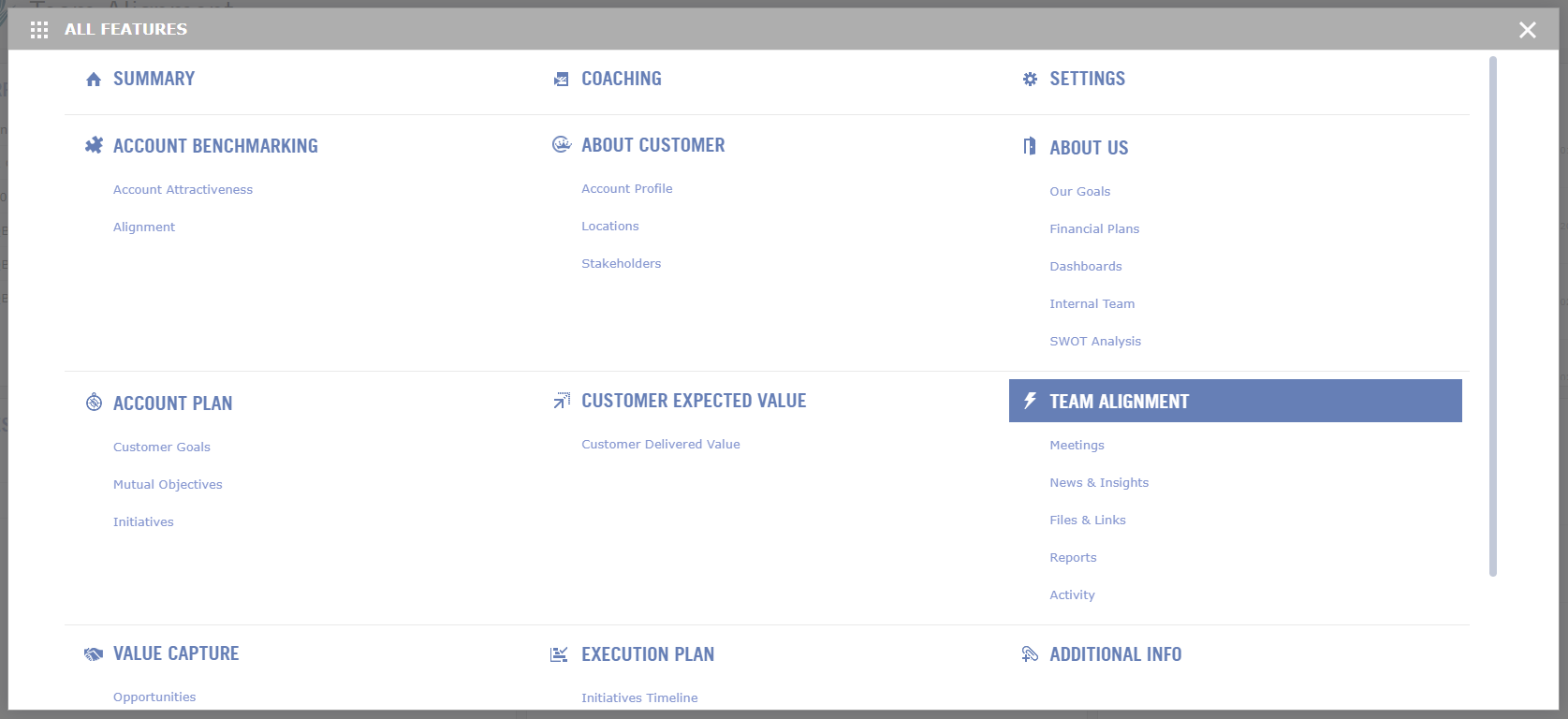Click the Settings gear icon
1568x719 pixels.
[1030, 80]
